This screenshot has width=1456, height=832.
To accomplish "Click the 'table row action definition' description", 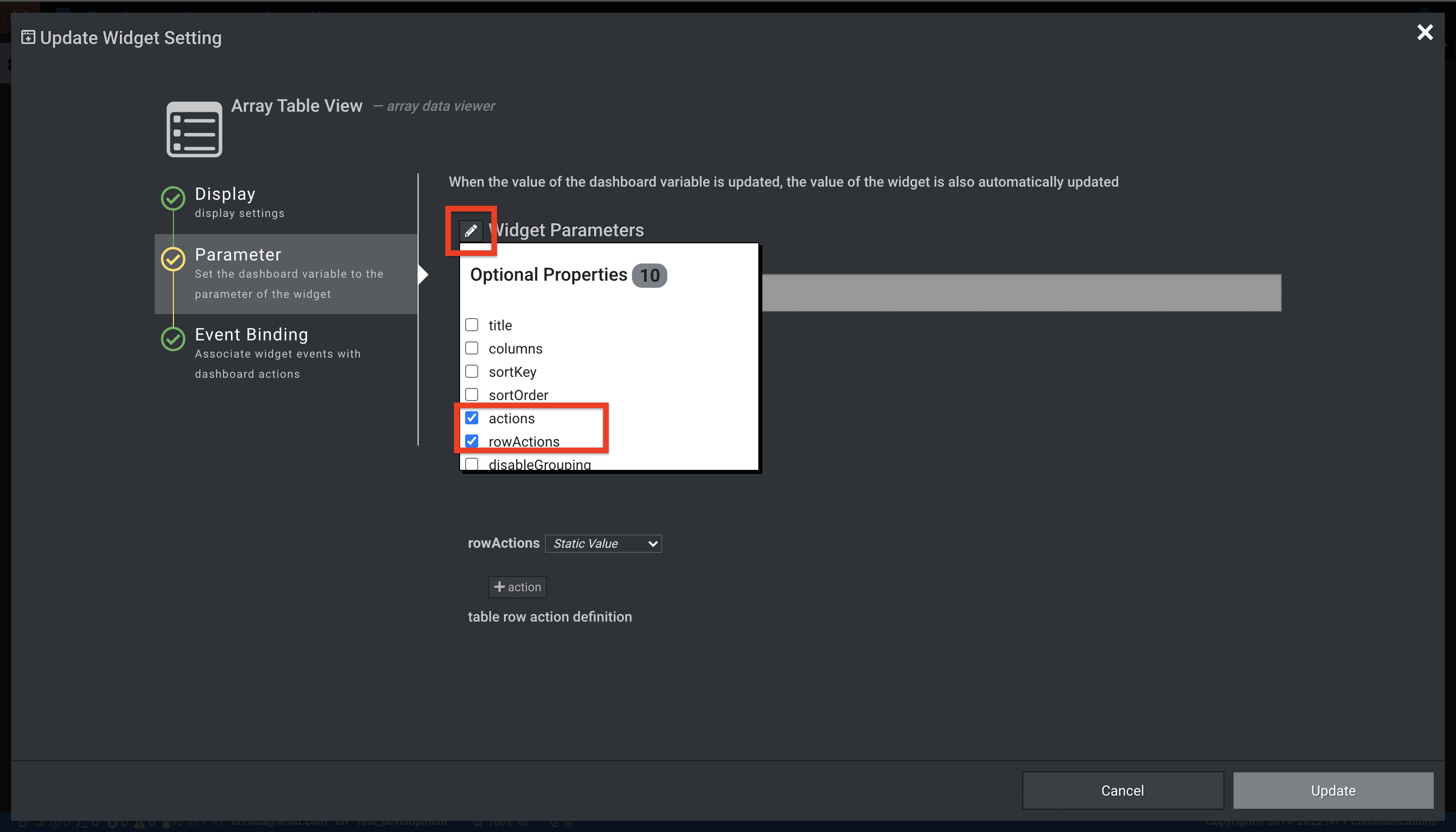I will (x=550, y=617).
